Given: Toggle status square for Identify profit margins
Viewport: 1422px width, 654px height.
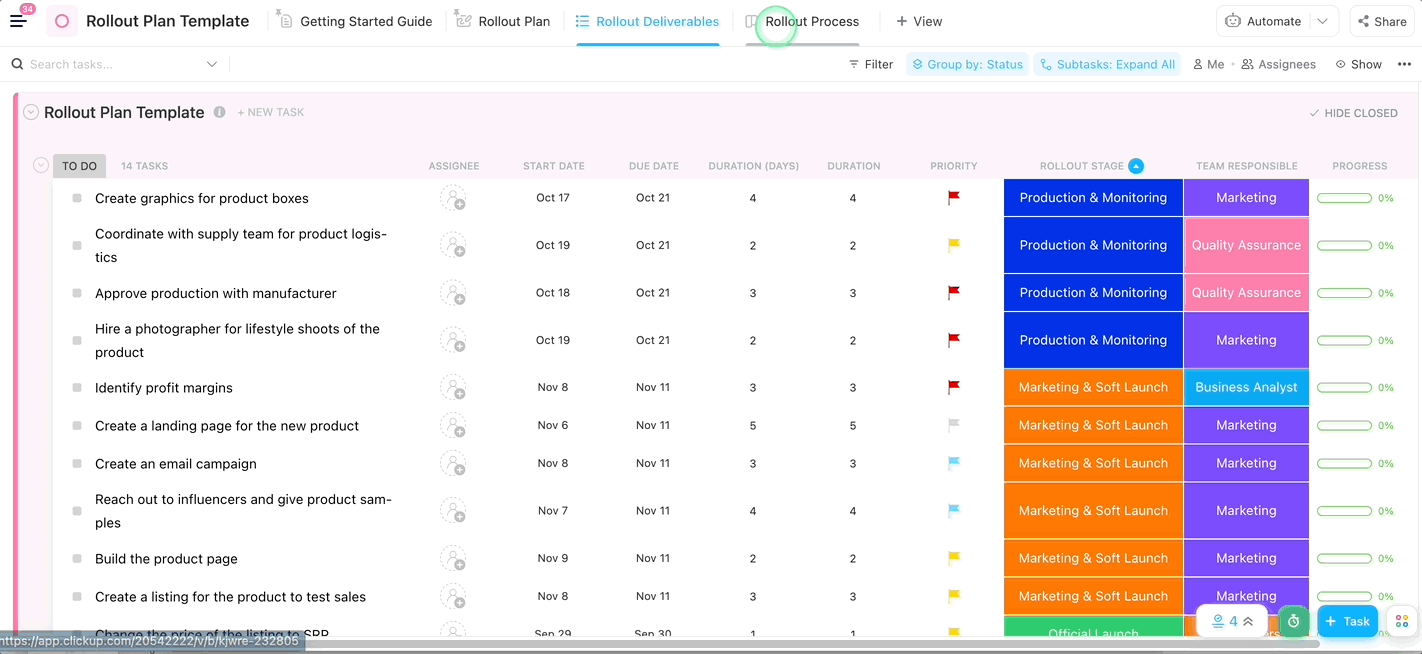Looking at the screenshot, I should 77,388.
